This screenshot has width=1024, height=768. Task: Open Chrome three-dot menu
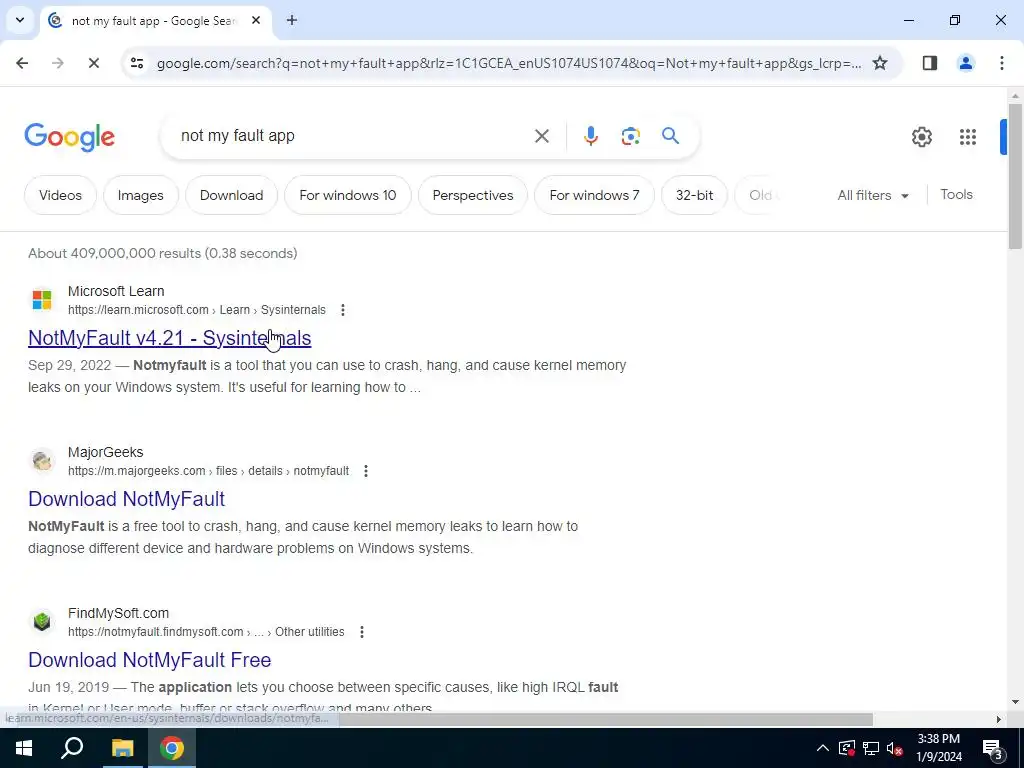[x=1001, y=63]
